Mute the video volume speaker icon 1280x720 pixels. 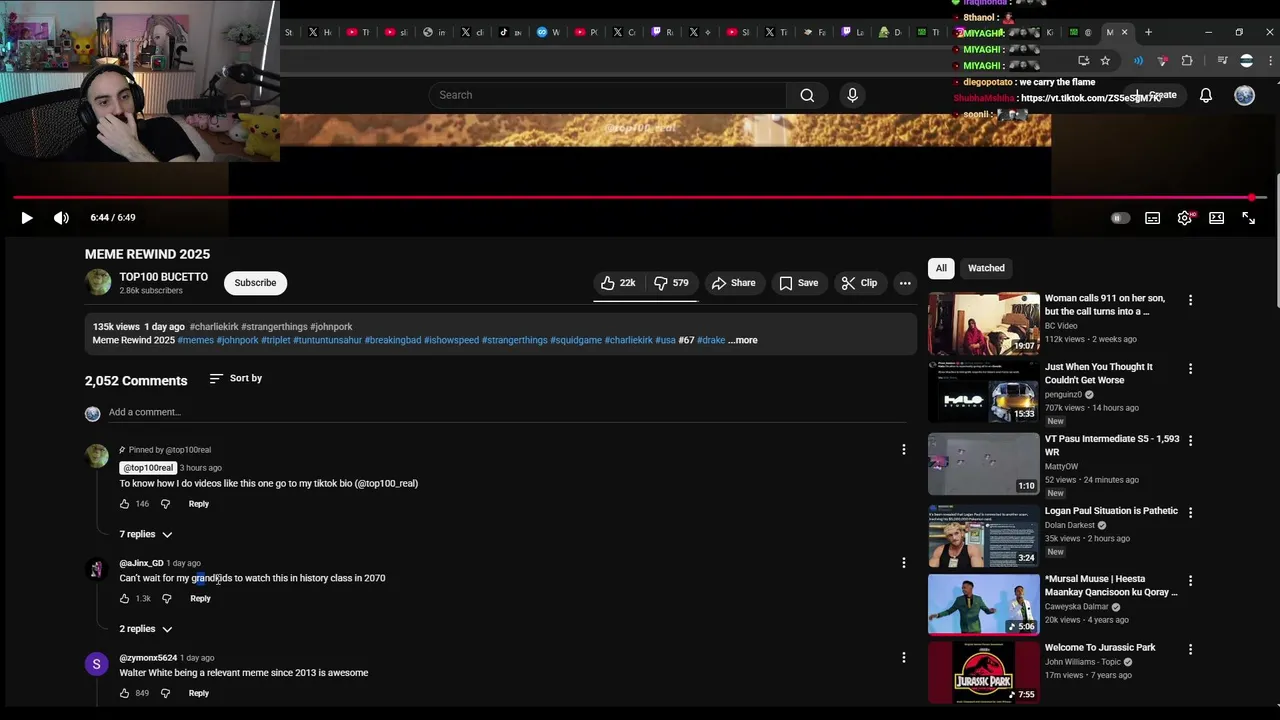[61, 218]
